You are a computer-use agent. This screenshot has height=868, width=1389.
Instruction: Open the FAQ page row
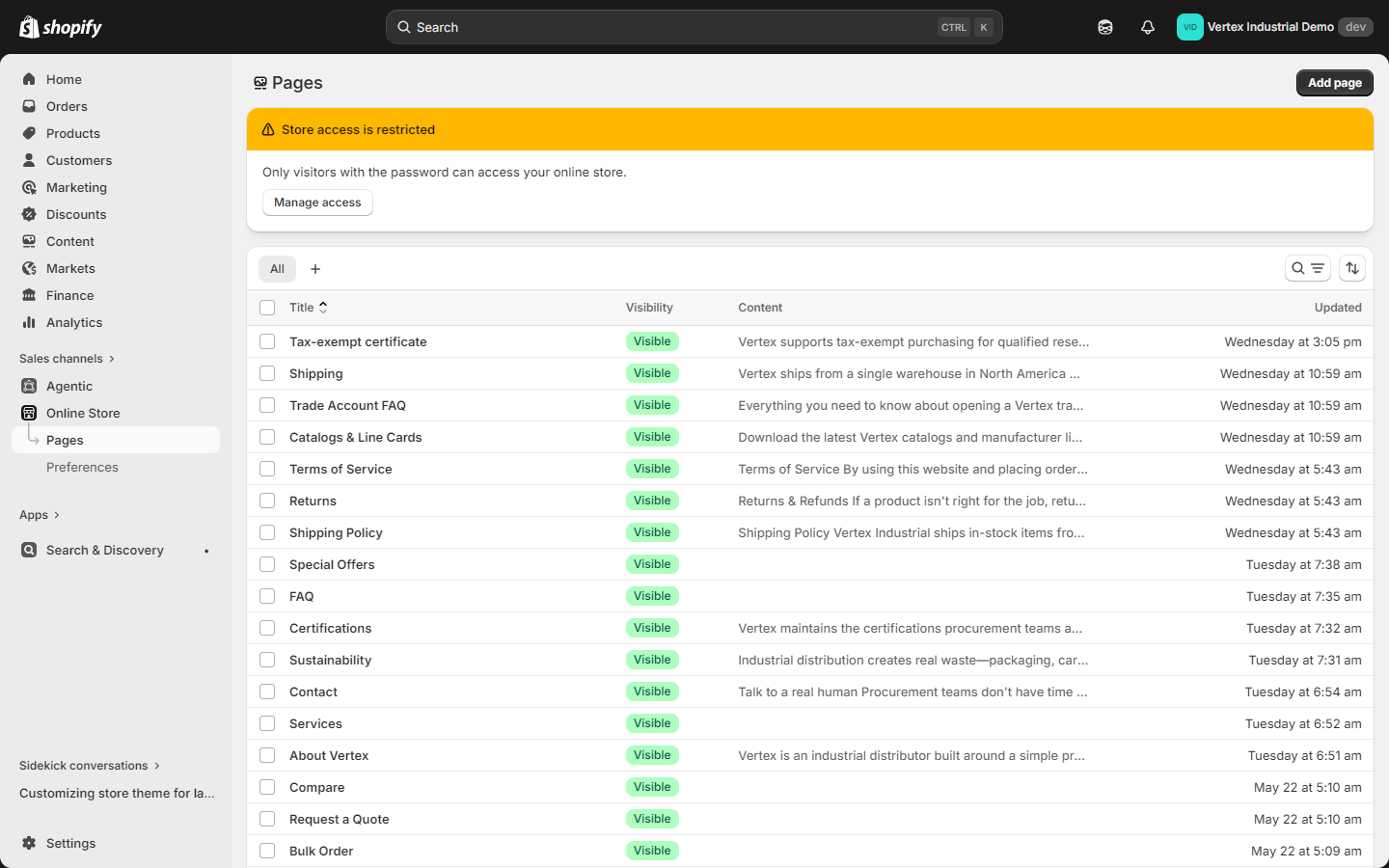pyautogui.click(x=810, y=596)
